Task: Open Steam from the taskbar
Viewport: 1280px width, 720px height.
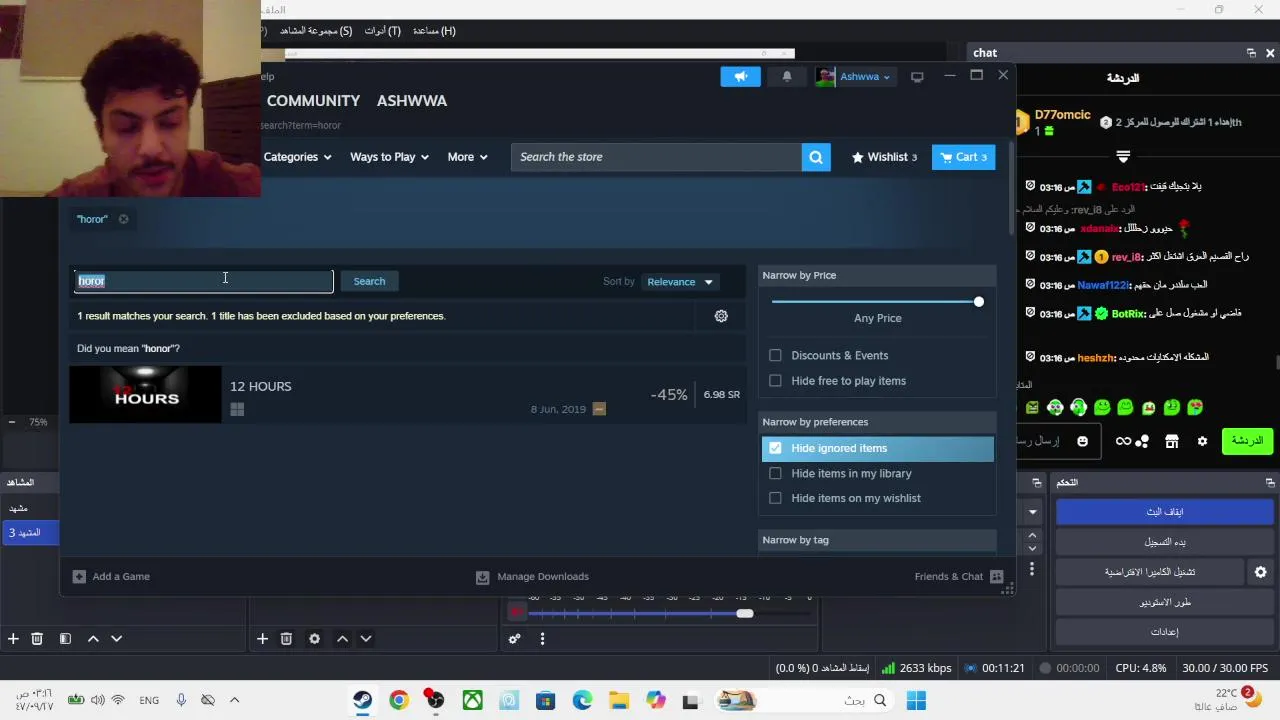Action: coord(362,701)
